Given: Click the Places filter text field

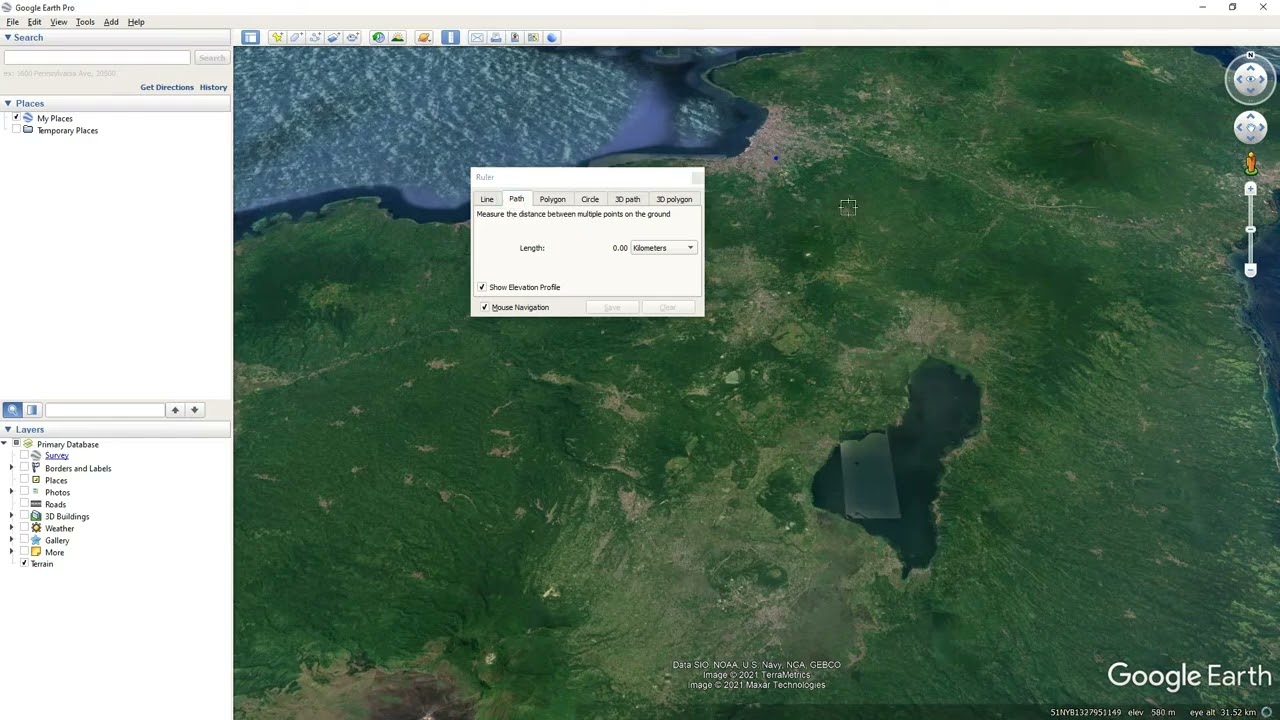Looking at the screenshot, I should [x=105, y=410].
